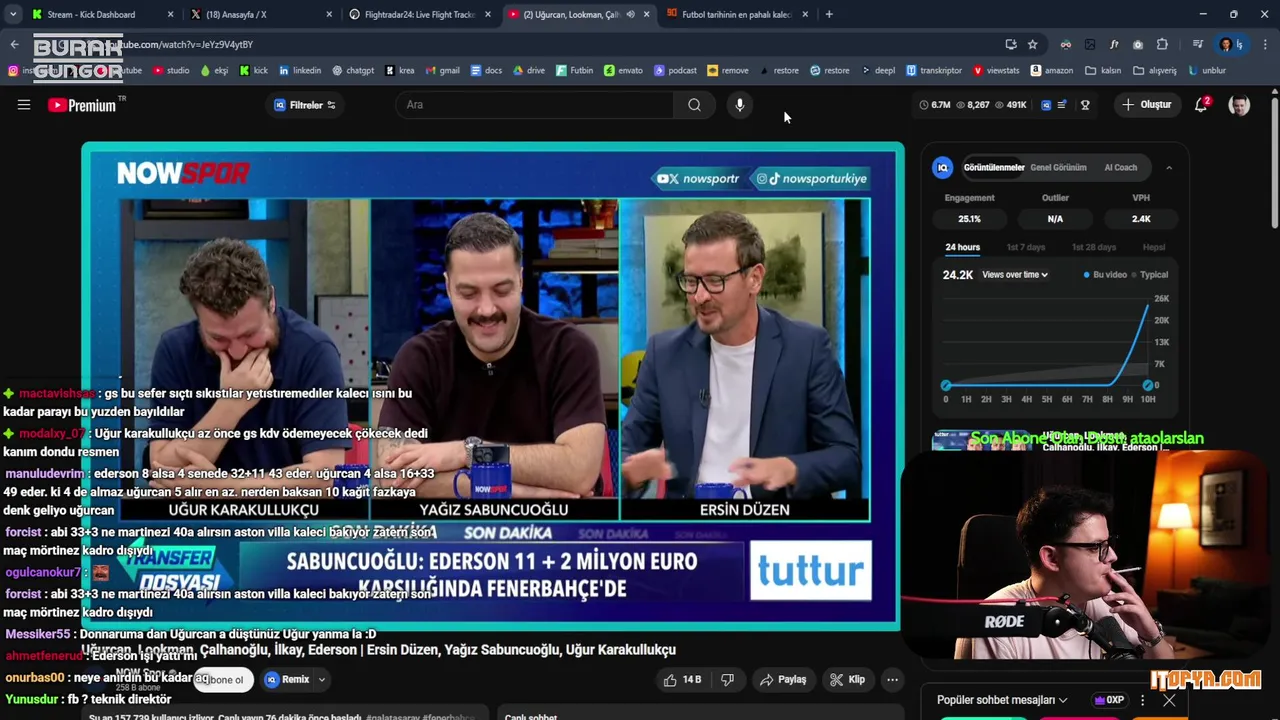
Task: Open the gmail bookmark
Action: click(443, 71)
